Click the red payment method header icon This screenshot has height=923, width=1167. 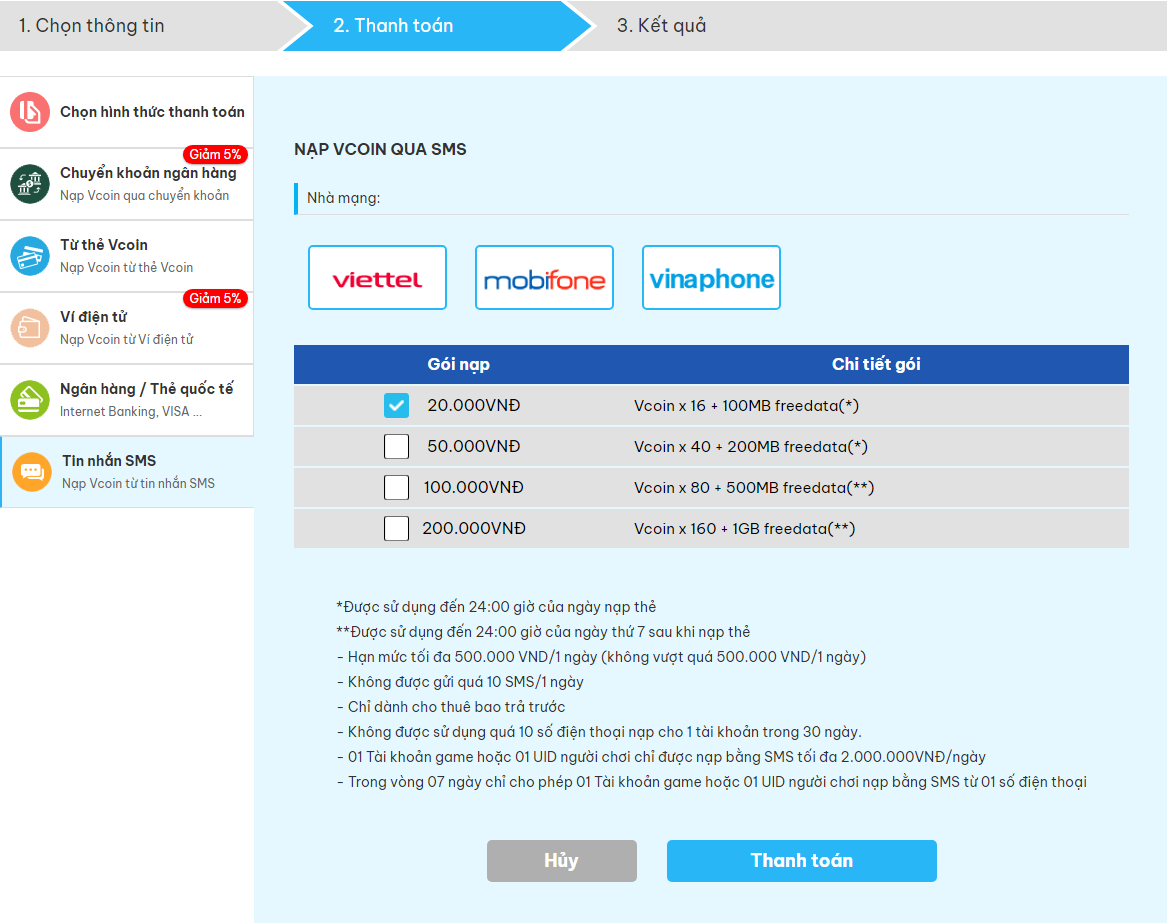click(x=30, y=112)
